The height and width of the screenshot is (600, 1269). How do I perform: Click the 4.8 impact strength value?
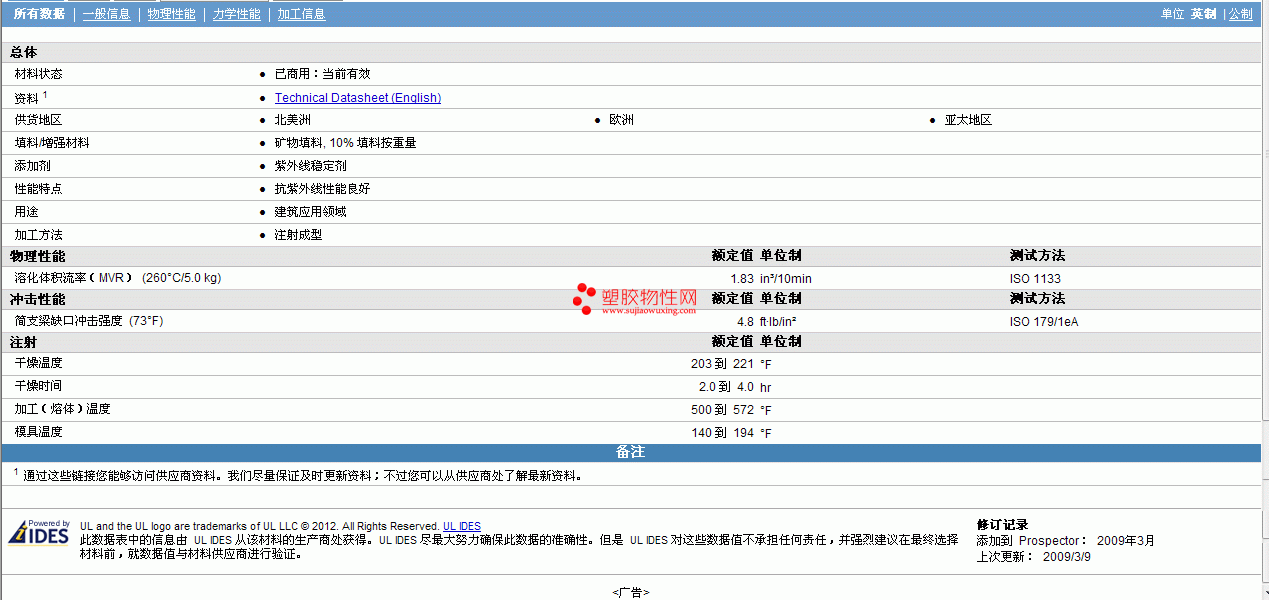(x=746, y=322)
